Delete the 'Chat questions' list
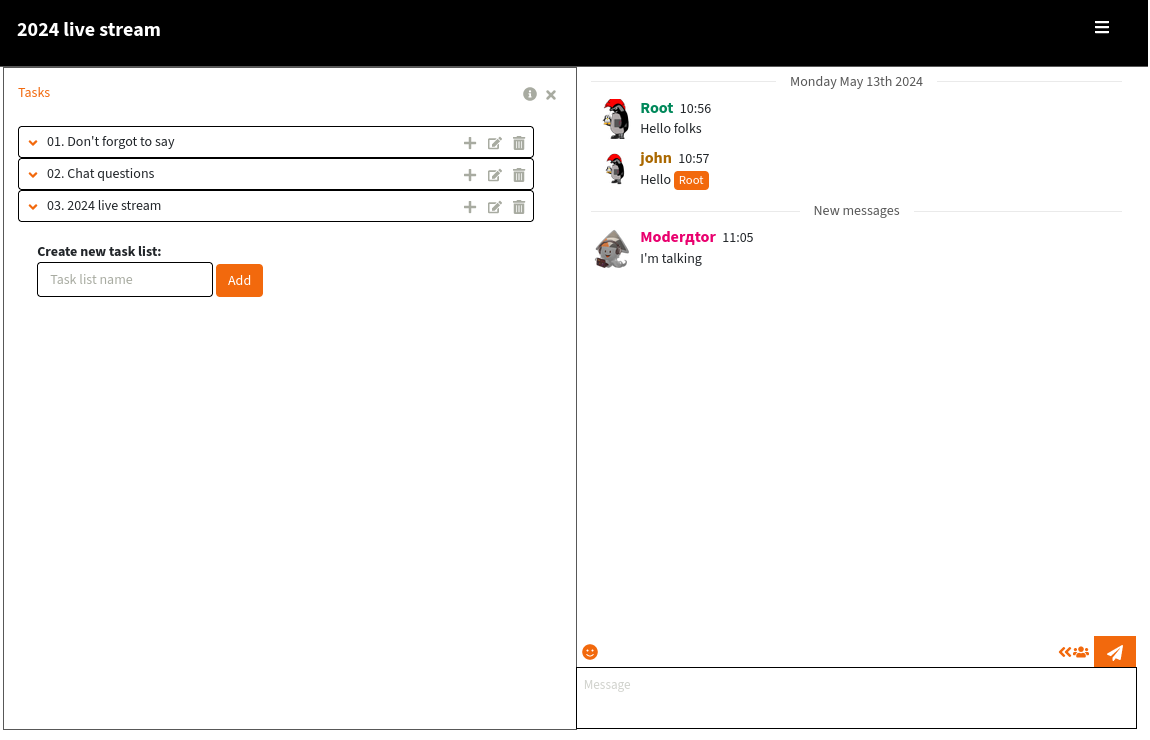 coord(519,175)
